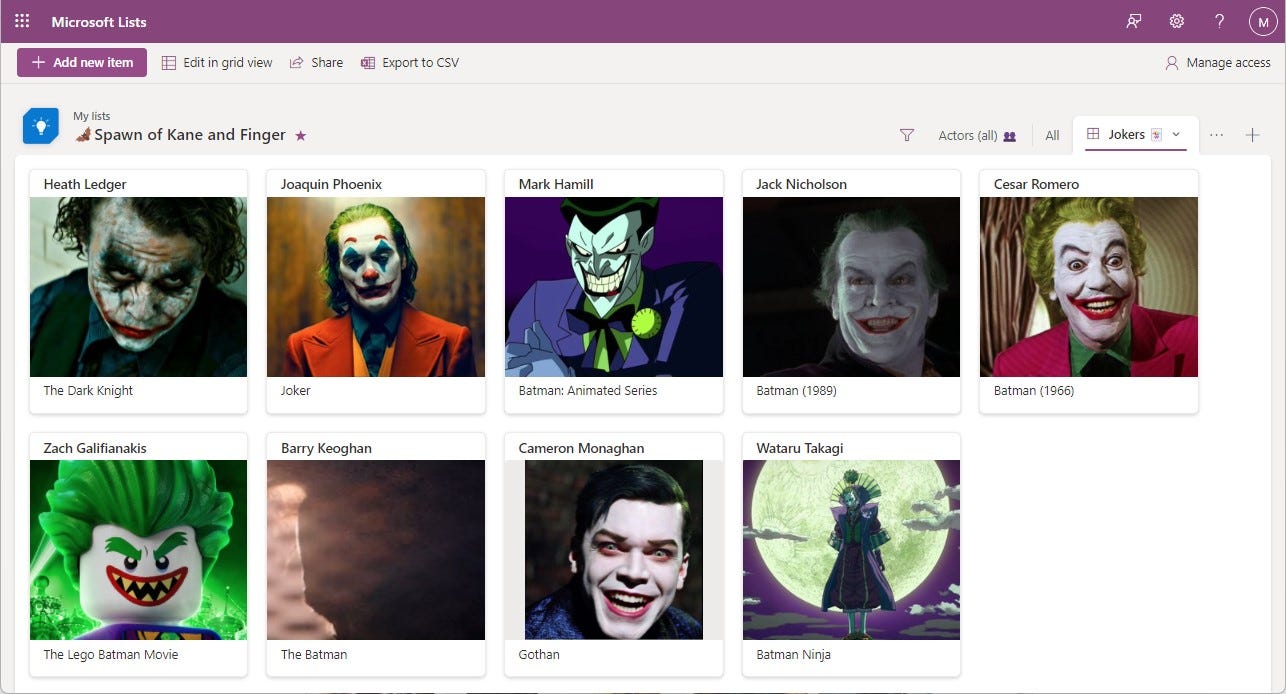Screen dimensions: 1286x694
Task: Click the plus icon to add view
Action: [x=1253, y=135]
